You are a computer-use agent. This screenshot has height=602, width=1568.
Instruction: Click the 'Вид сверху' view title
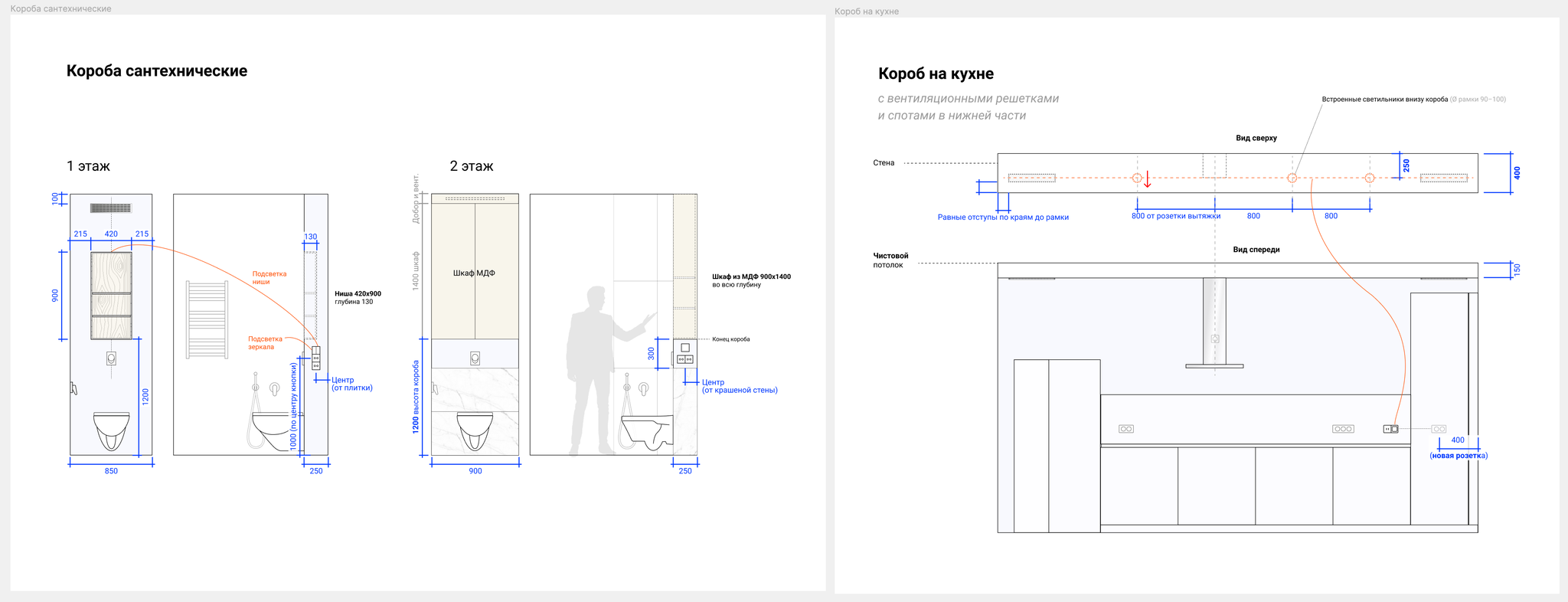(x=1256, y=139)
